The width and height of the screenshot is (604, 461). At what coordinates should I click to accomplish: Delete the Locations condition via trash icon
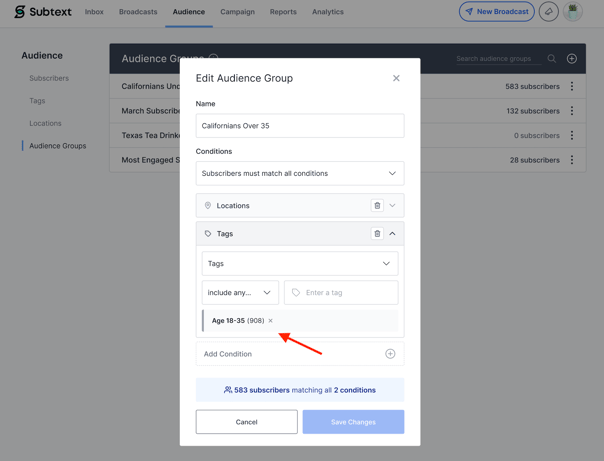pyautogui.click(x=377, y=206)
